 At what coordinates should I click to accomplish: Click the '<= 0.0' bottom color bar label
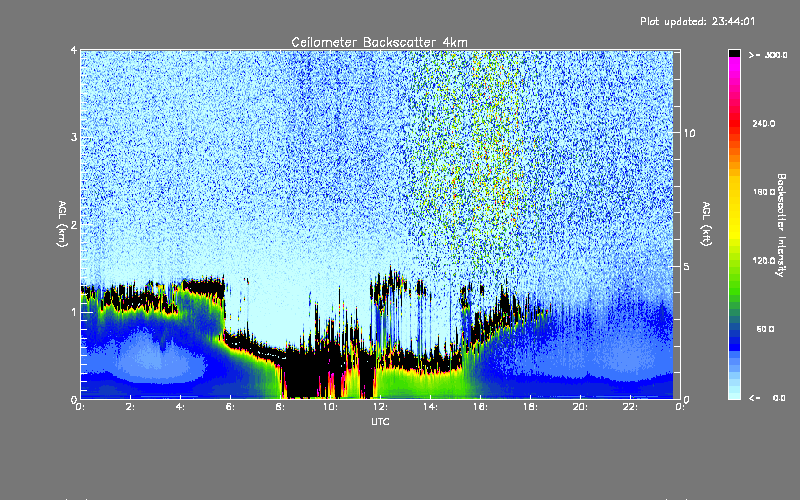click(767, 398)
